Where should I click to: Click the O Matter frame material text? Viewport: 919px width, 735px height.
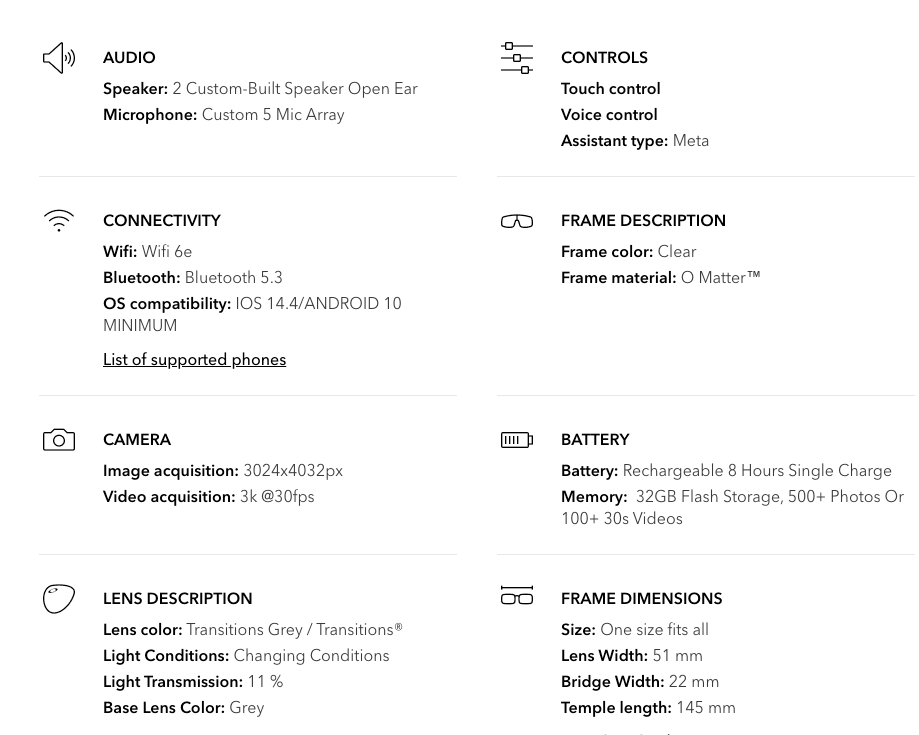click(720, 278)
